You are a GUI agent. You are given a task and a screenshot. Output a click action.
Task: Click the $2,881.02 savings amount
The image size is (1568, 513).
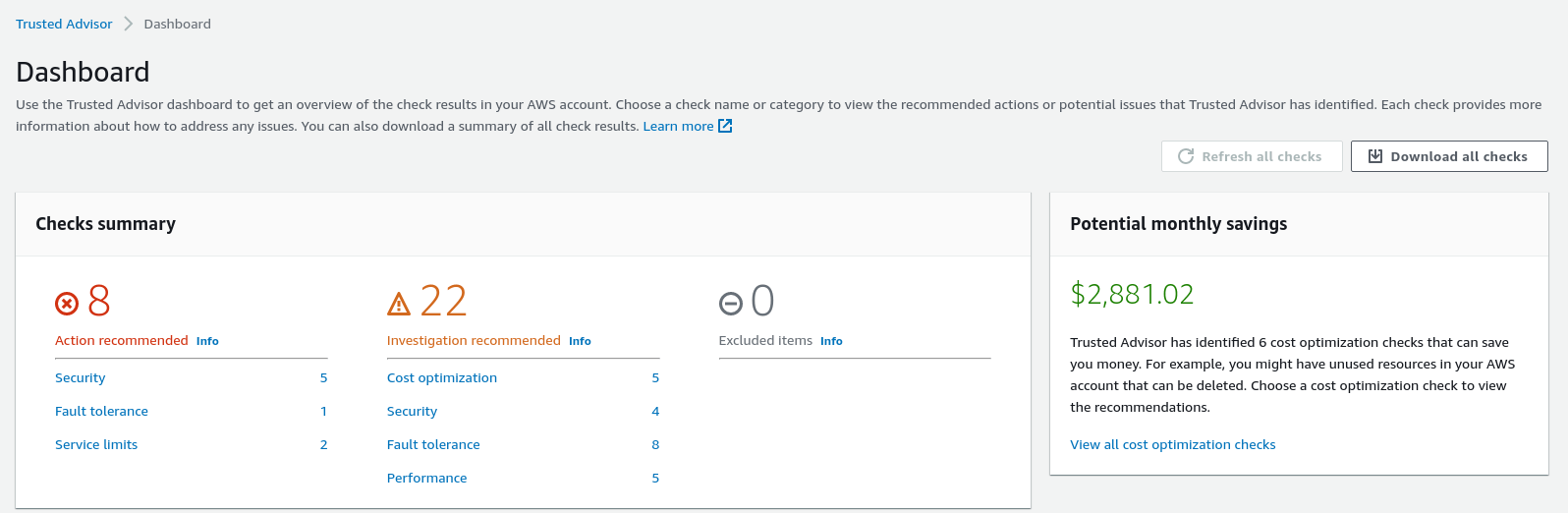(1132, 294)
